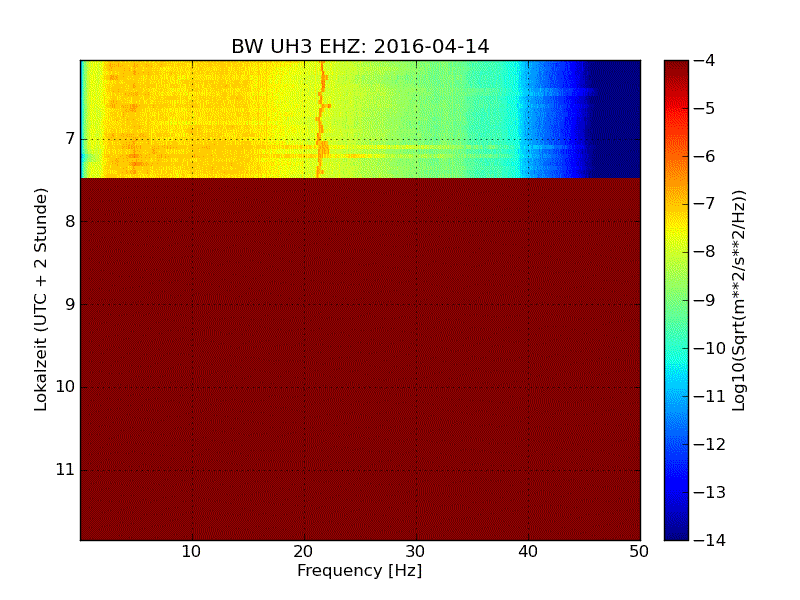Image resolution: width=800 pixels, height=600 pixels.
Task: Click the colorbar tick label '−9'
Action: [x=705, y=300]
